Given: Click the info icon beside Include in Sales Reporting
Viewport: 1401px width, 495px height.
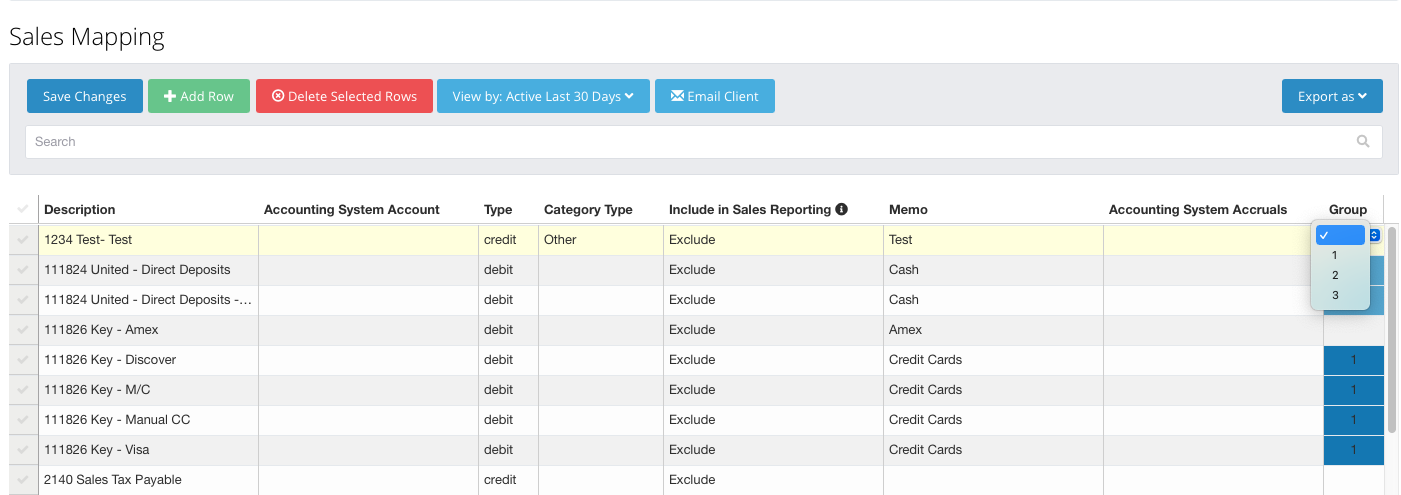Looking at the screenshot, I should point(841,209).
